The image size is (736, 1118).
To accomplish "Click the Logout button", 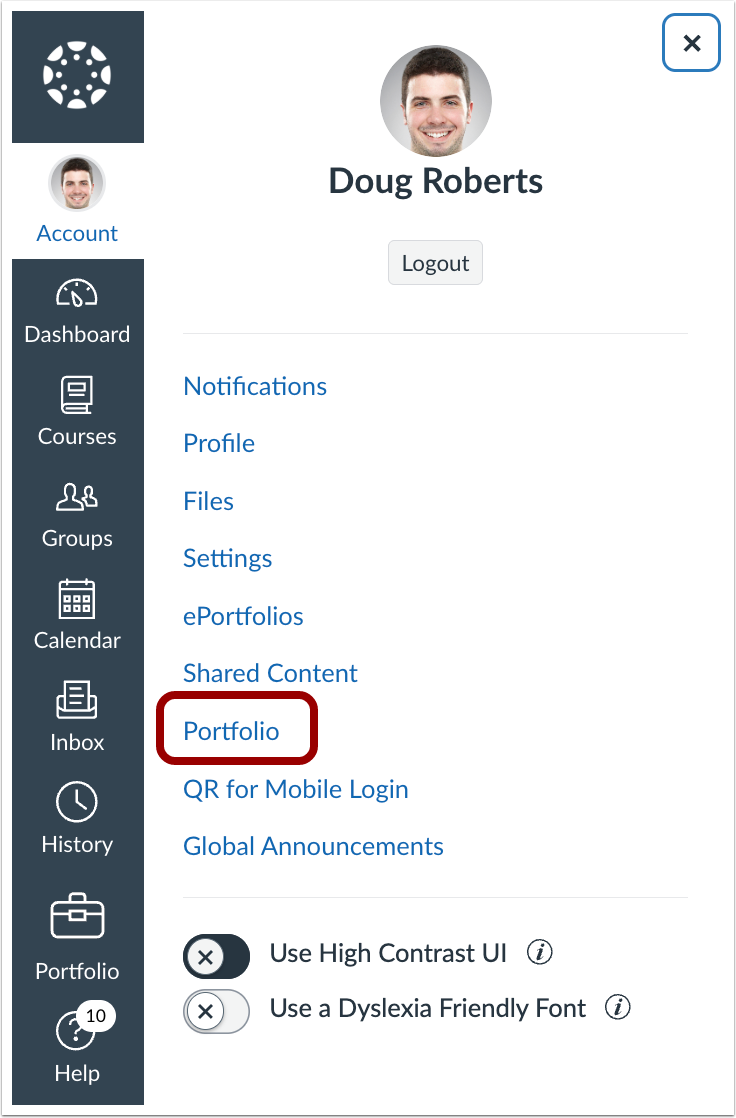I will point(435,262).
